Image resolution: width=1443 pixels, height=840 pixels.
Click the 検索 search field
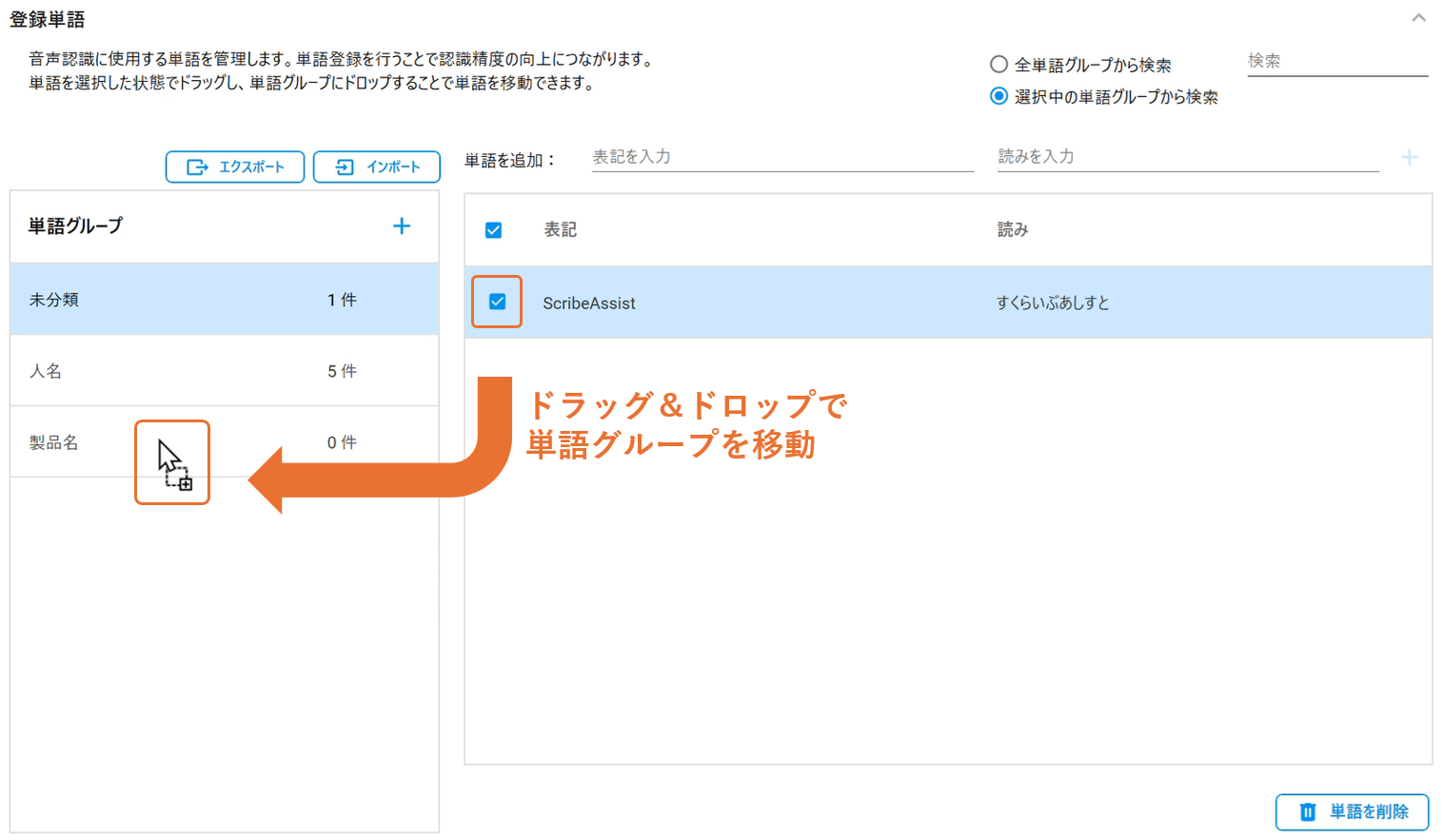[1336, 62]
